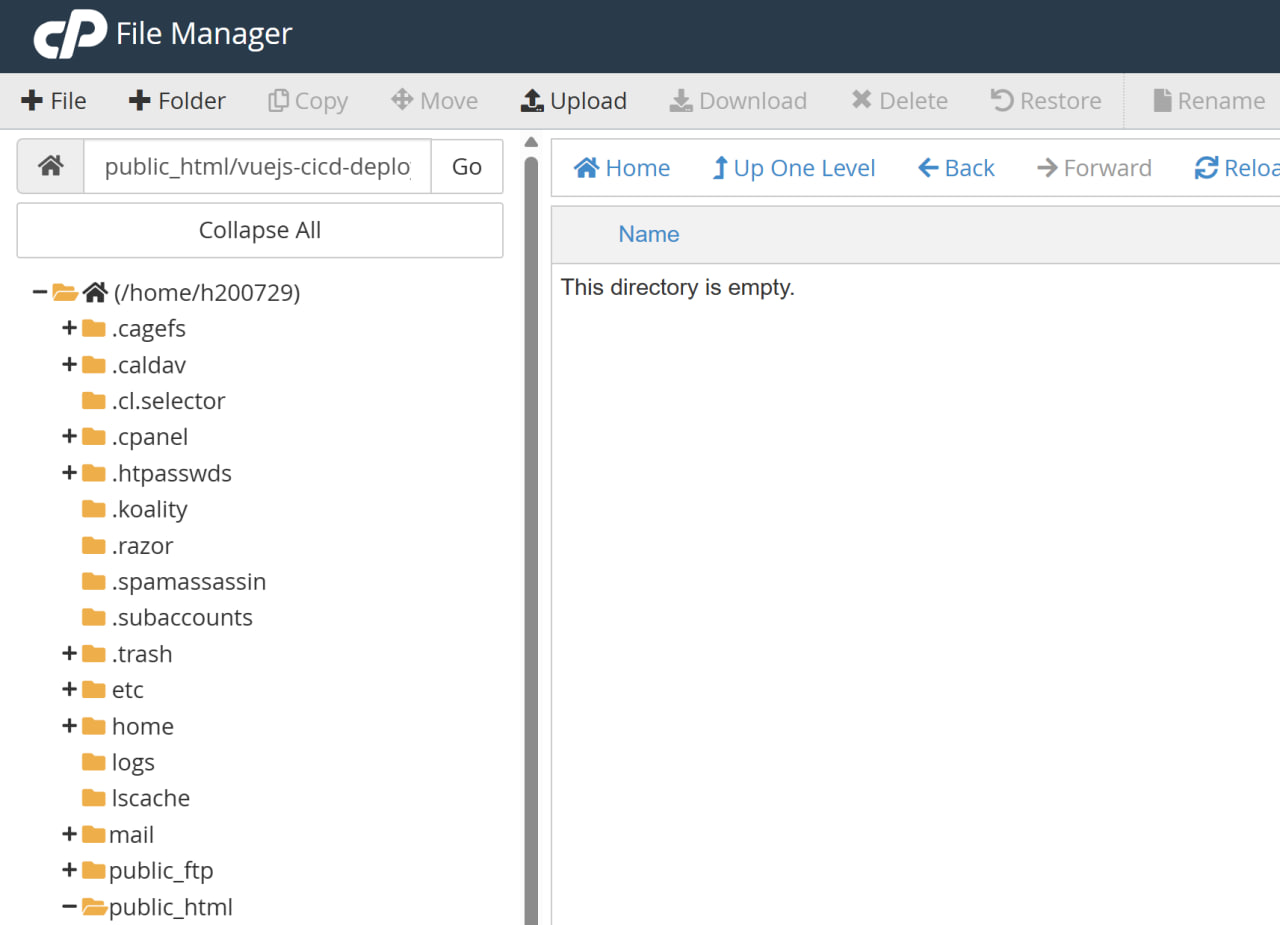Collapse the public_html folder

(69, 906)
